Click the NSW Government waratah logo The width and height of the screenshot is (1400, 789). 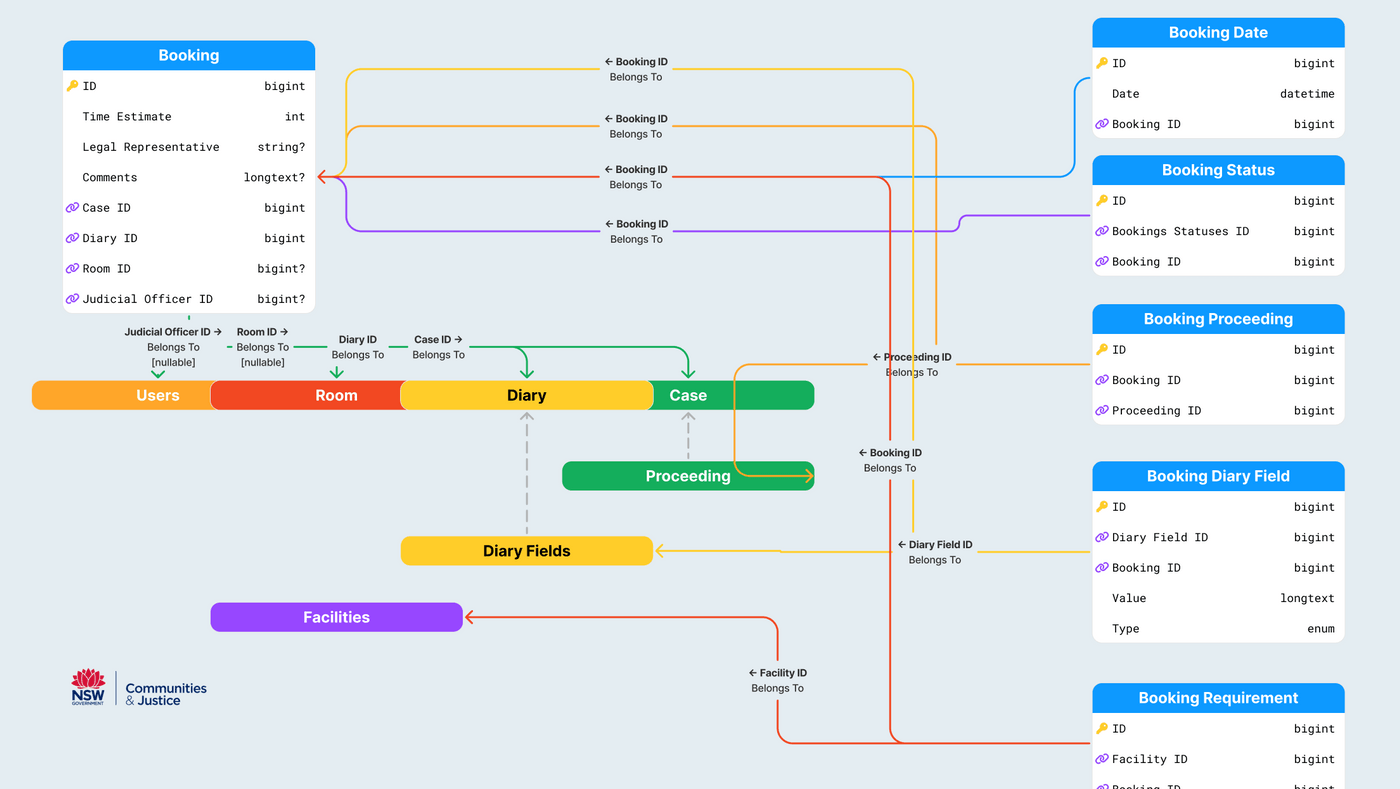point(88,687)
